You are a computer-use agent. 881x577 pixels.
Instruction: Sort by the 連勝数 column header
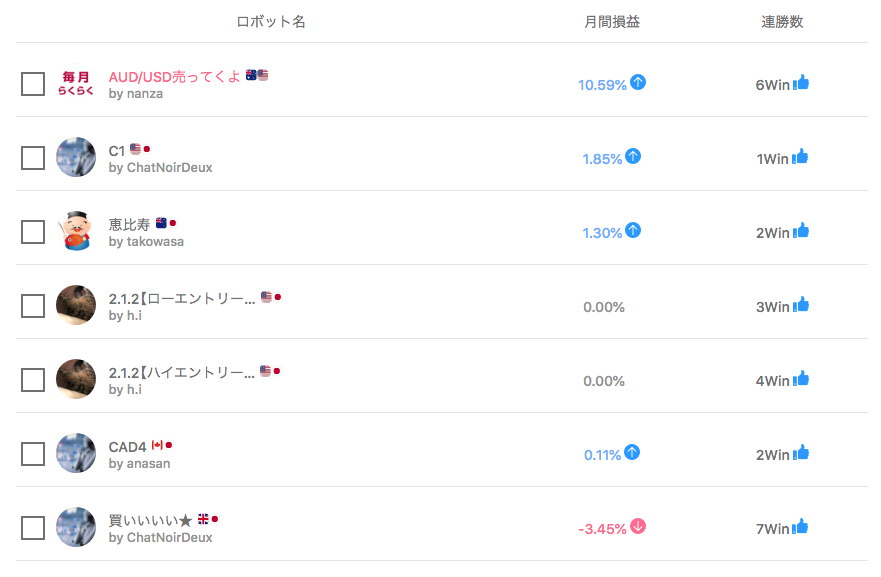[782, 22]
